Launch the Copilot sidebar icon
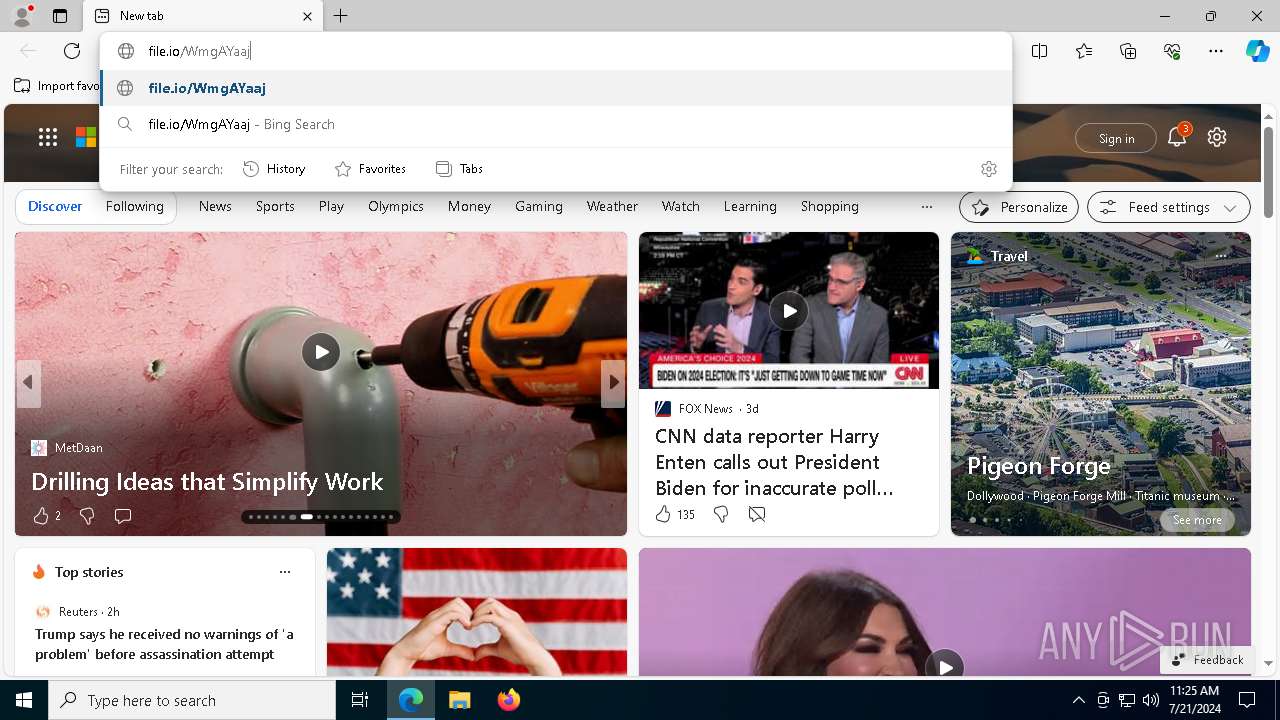1280x720 pixels. (1257, 51)
